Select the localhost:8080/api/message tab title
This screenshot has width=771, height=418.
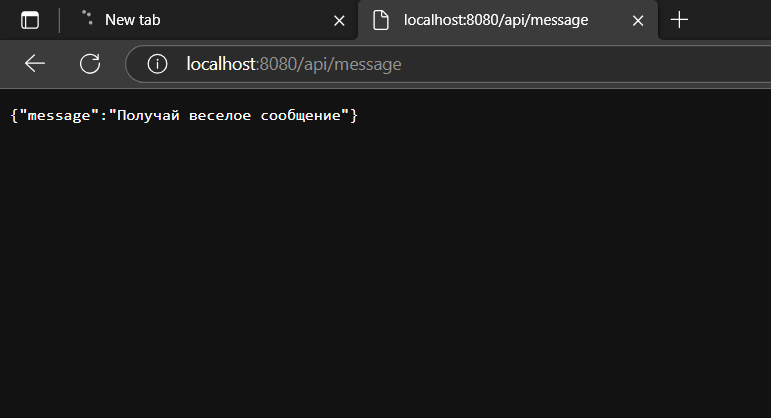(495, 20)
